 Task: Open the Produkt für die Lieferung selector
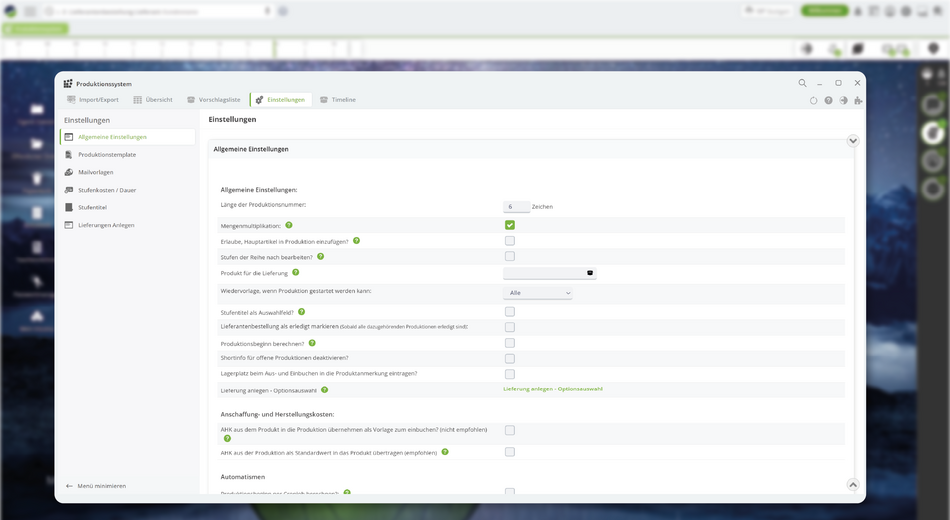550,273
